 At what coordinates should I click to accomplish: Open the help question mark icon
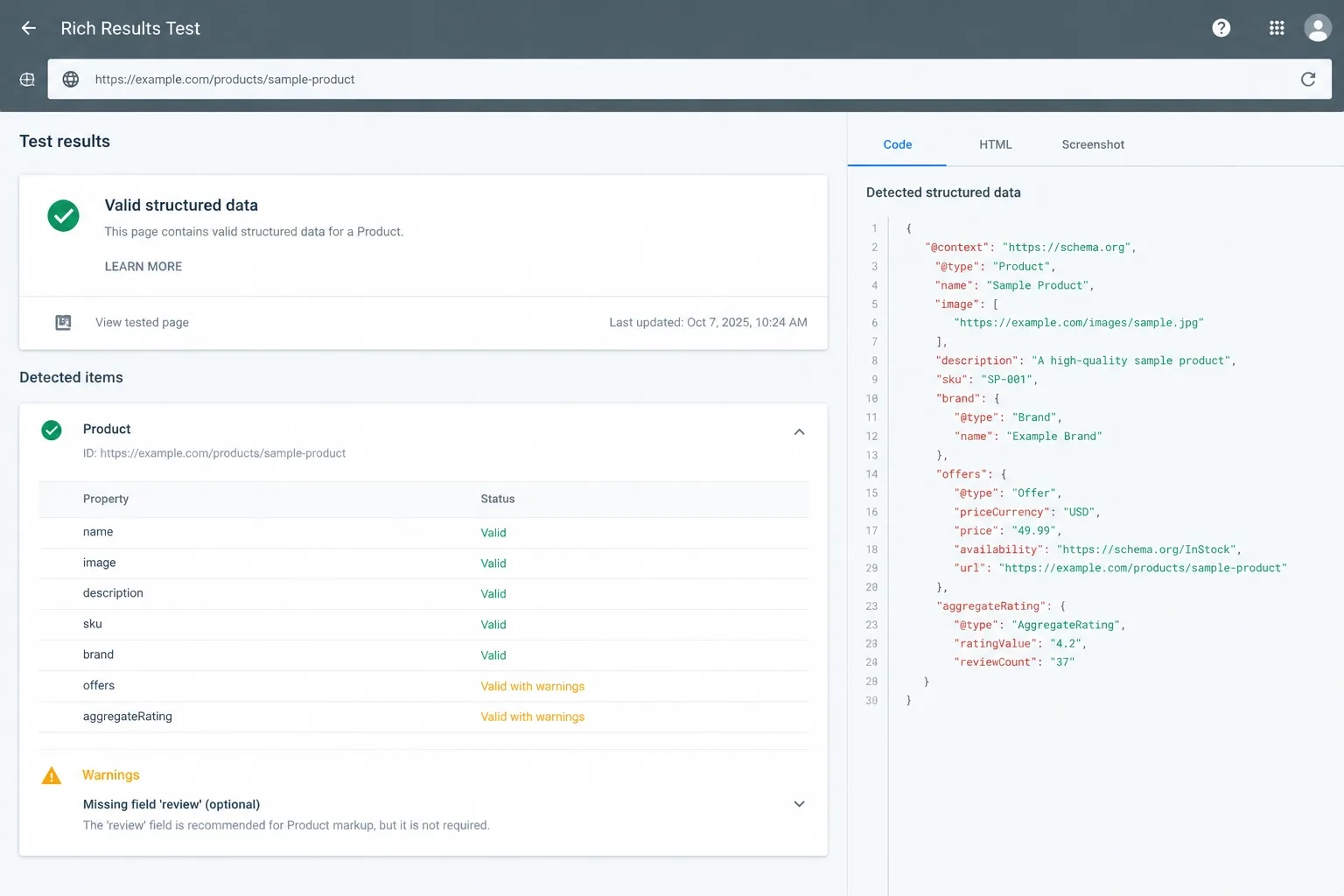(x=1221, y=28)
